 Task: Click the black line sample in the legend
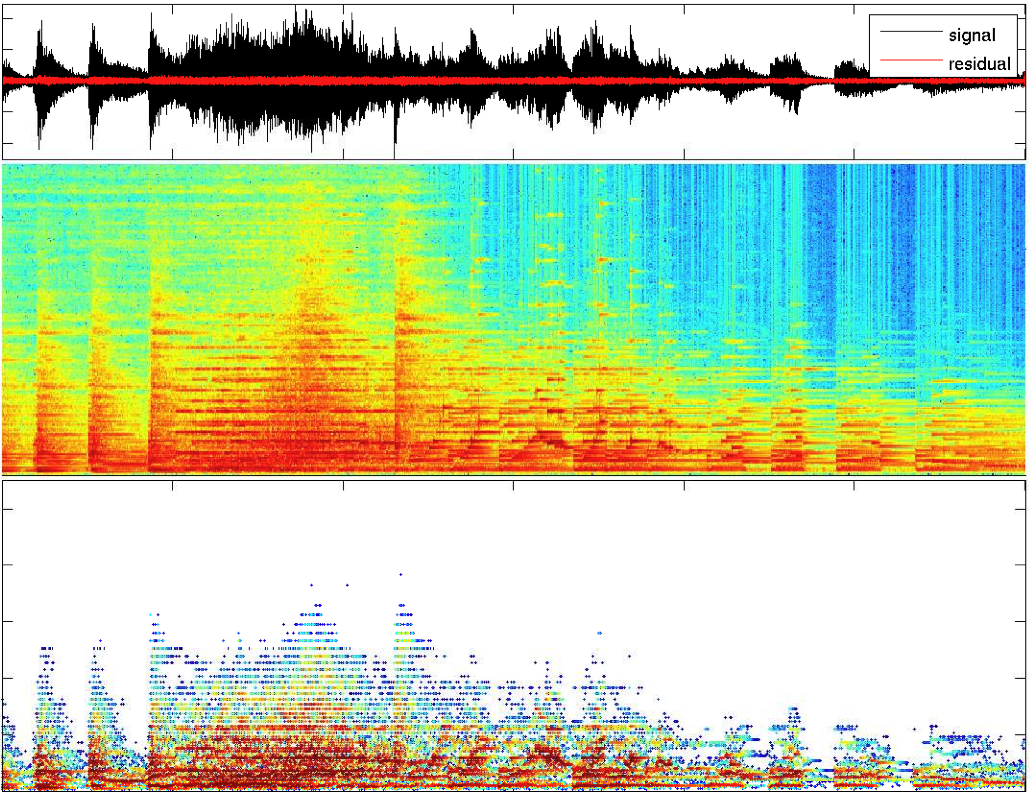click(x=909, y=33)
